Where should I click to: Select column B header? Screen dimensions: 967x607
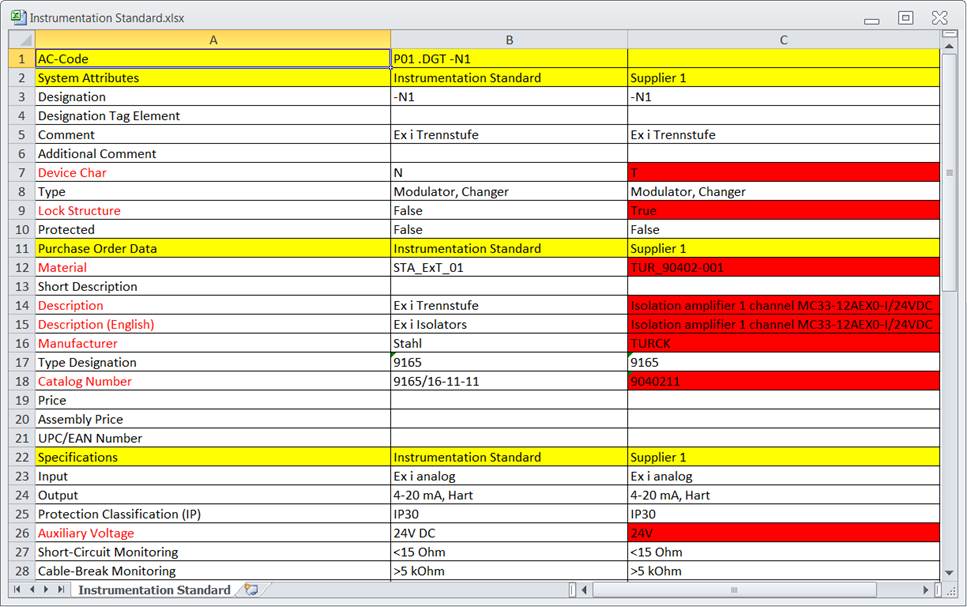509,40
